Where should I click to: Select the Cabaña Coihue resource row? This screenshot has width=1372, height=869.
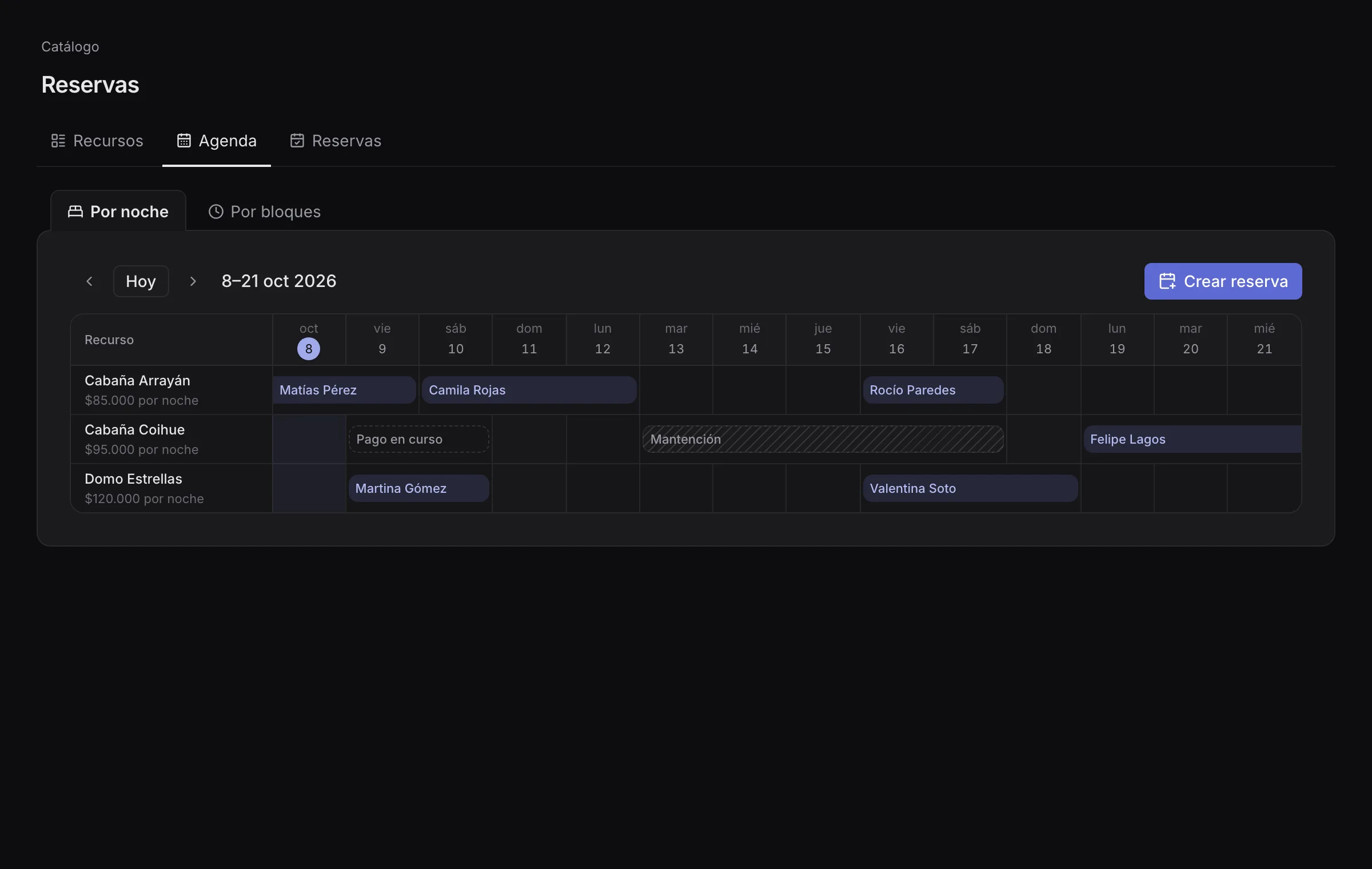[171, 439]
